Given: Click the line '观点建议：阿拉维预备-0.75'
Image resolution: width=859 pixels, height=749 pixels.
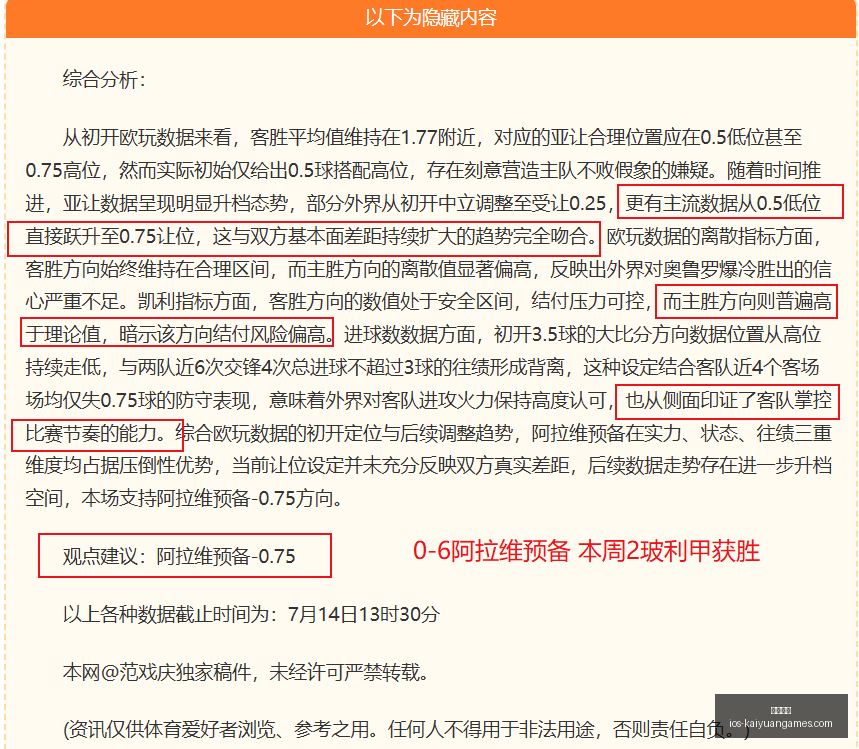Looking at the screenshot, I should (x=179, y=556).
